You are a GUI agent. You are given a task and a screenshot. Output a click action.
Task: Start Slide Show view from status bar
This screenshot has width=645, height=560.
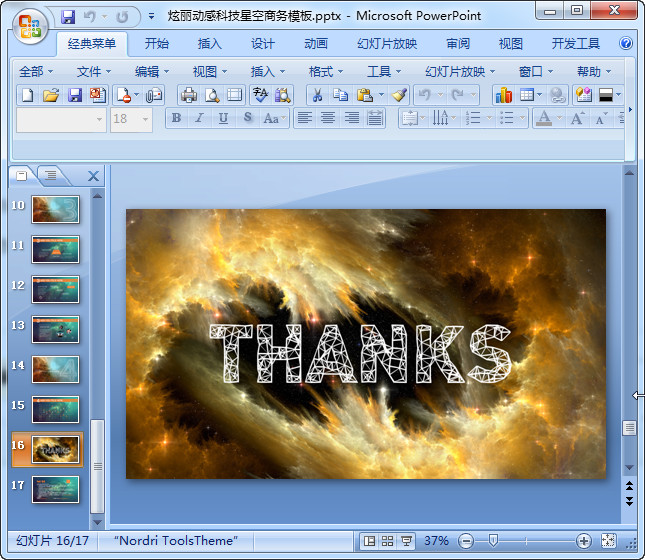pos(406,541)
